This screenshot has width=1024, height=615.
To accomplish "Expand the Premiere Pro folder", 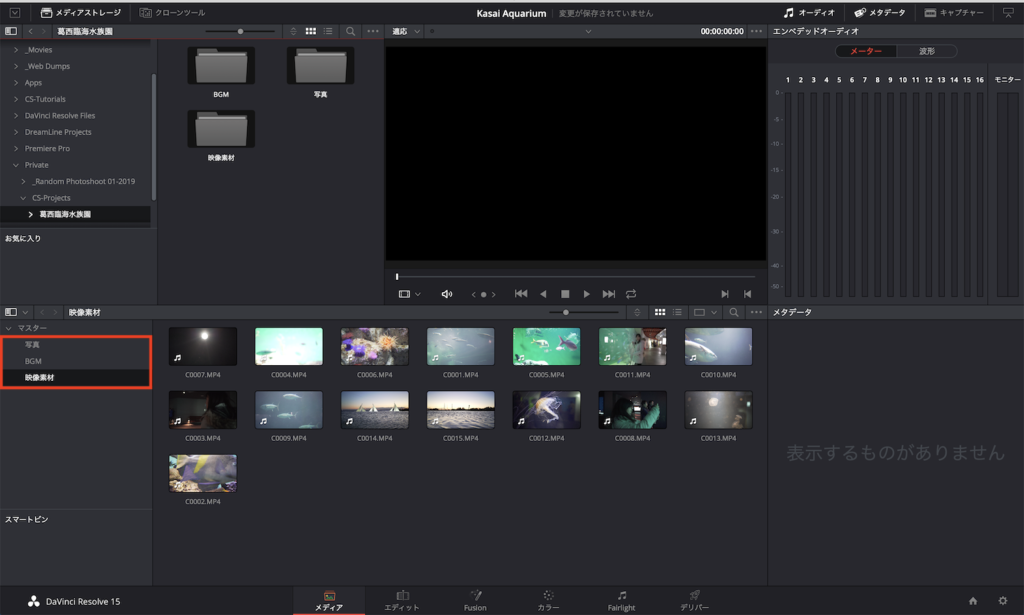I will click(x=16, y=148).
